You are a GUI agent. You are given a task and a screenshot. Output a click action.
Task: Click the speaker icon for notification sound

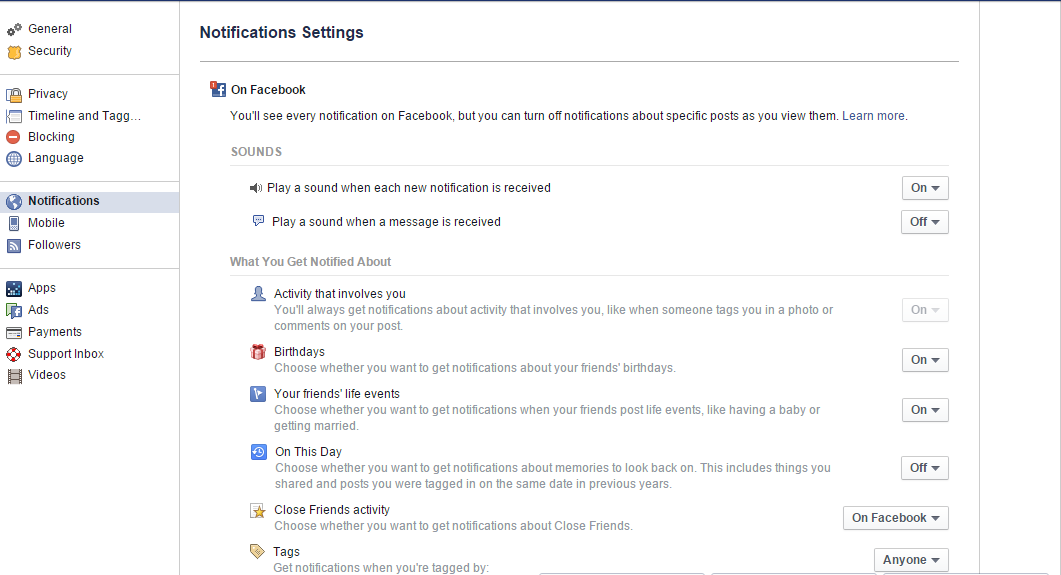pos(256,188)
